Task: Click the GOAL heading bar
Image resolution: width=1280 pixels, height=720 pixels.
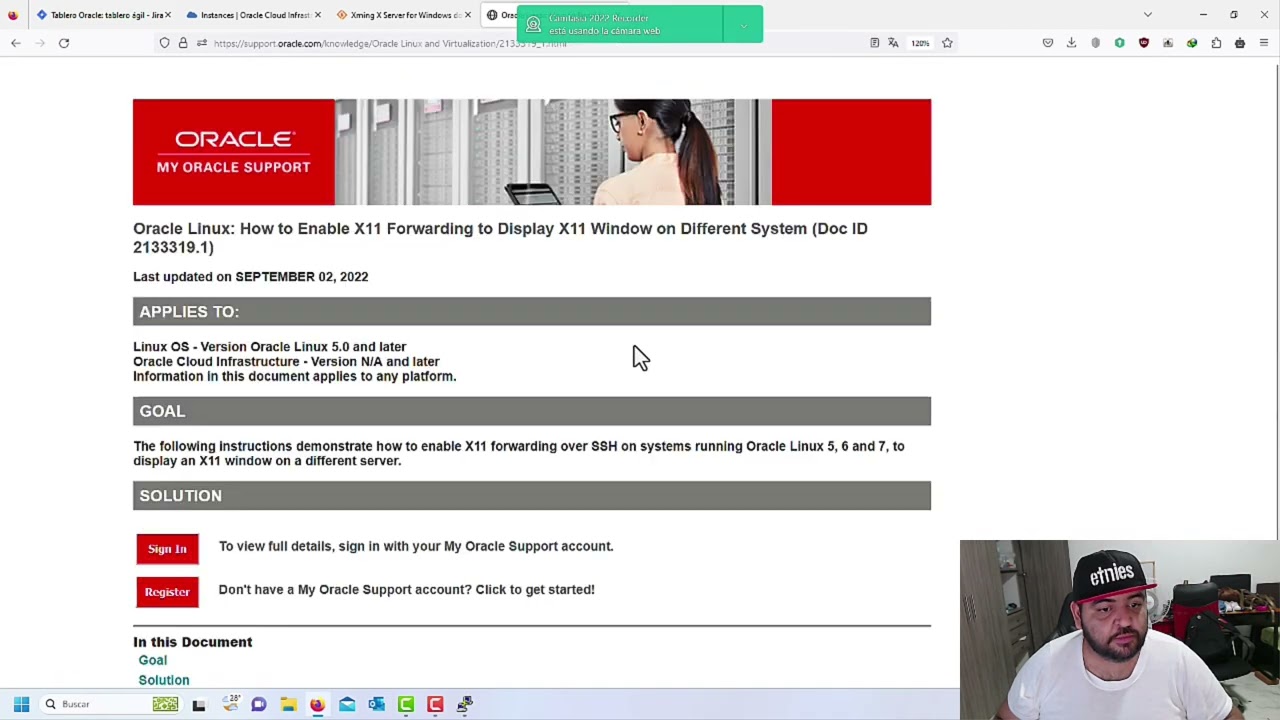Action: point(532,411)
